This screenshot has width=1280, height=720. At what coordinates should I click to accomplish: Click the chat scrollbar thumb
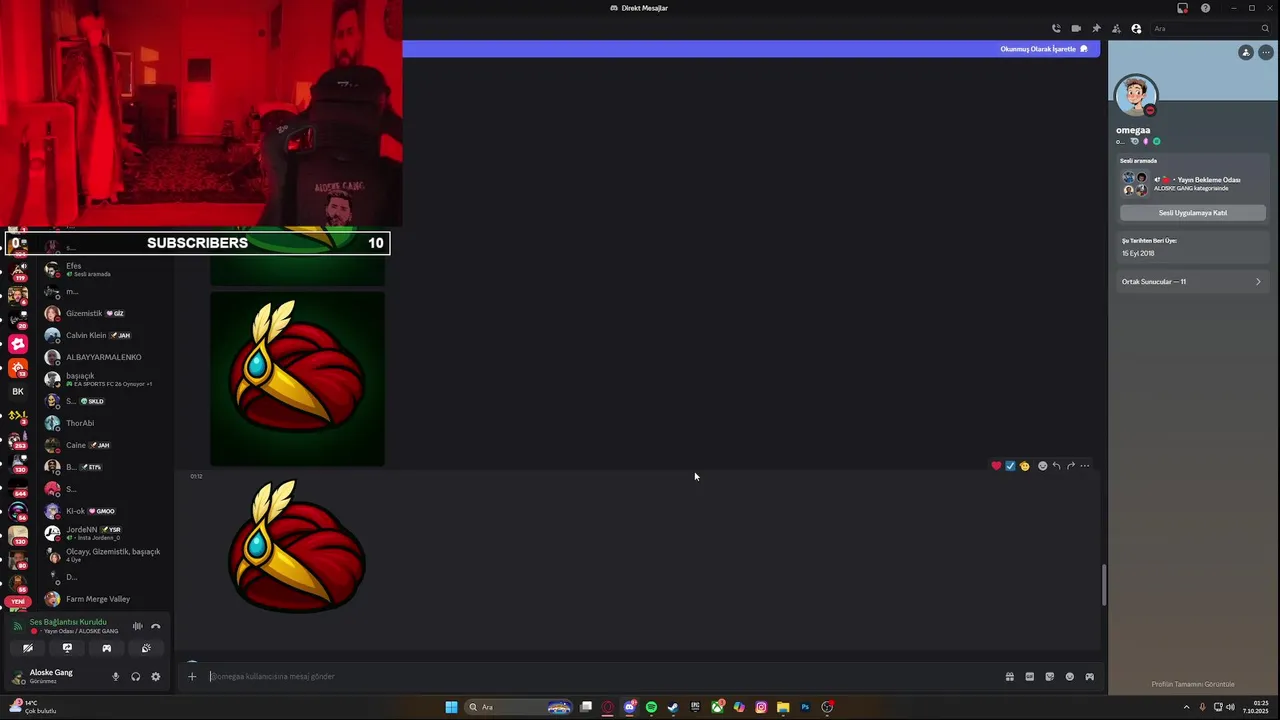(1104, 584)
